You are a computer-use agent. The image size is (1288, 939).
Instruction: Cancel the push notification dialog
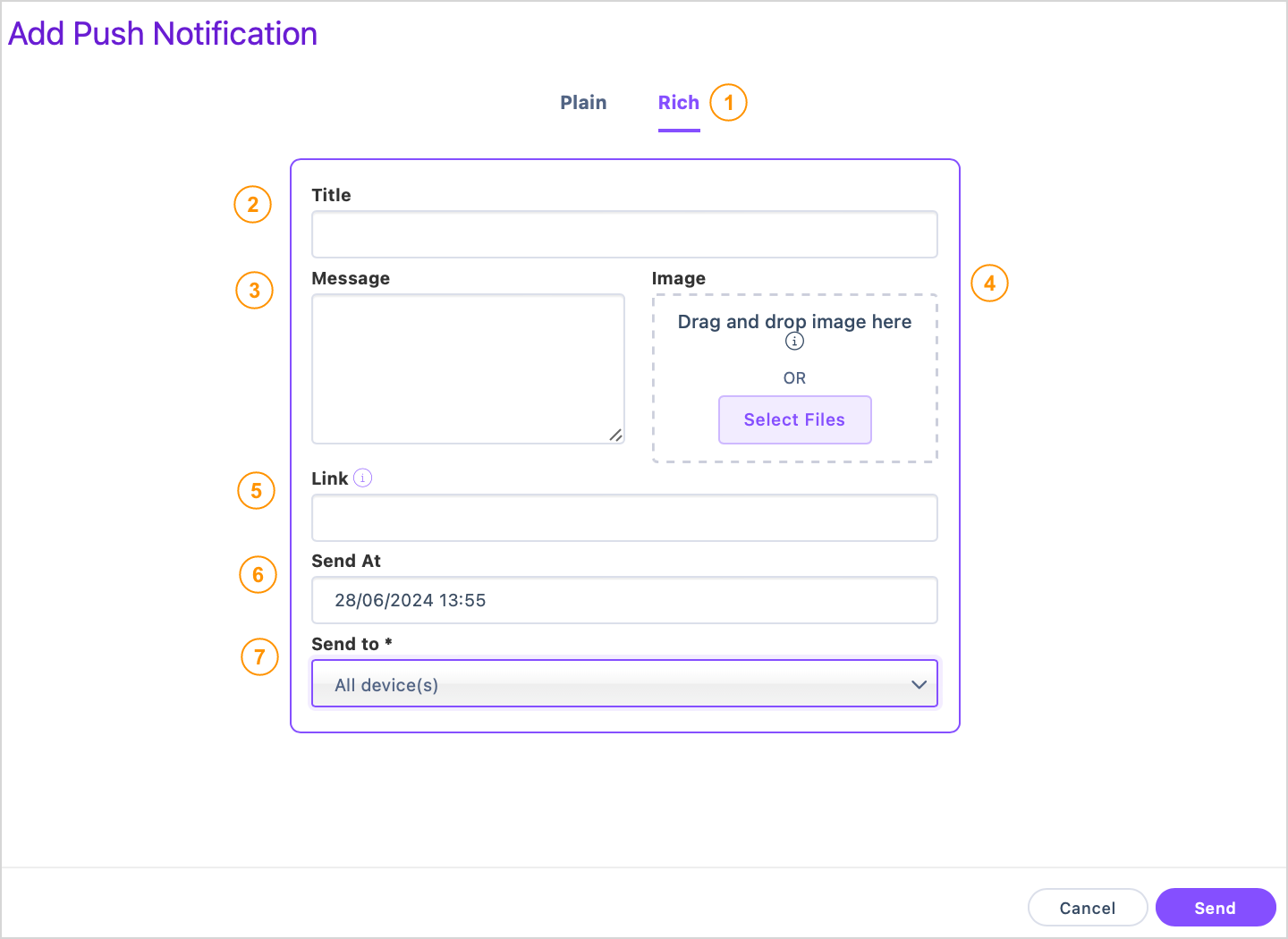tap(1088, 908)
